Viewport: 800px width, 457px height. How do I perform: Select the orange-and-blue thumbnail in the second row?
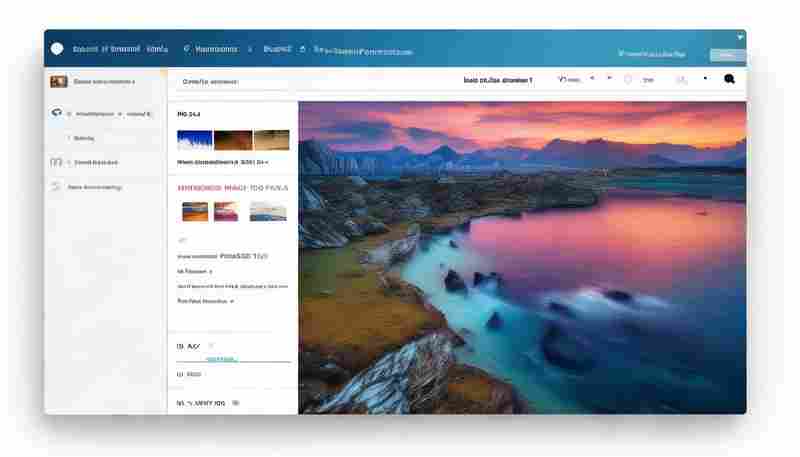195,212
